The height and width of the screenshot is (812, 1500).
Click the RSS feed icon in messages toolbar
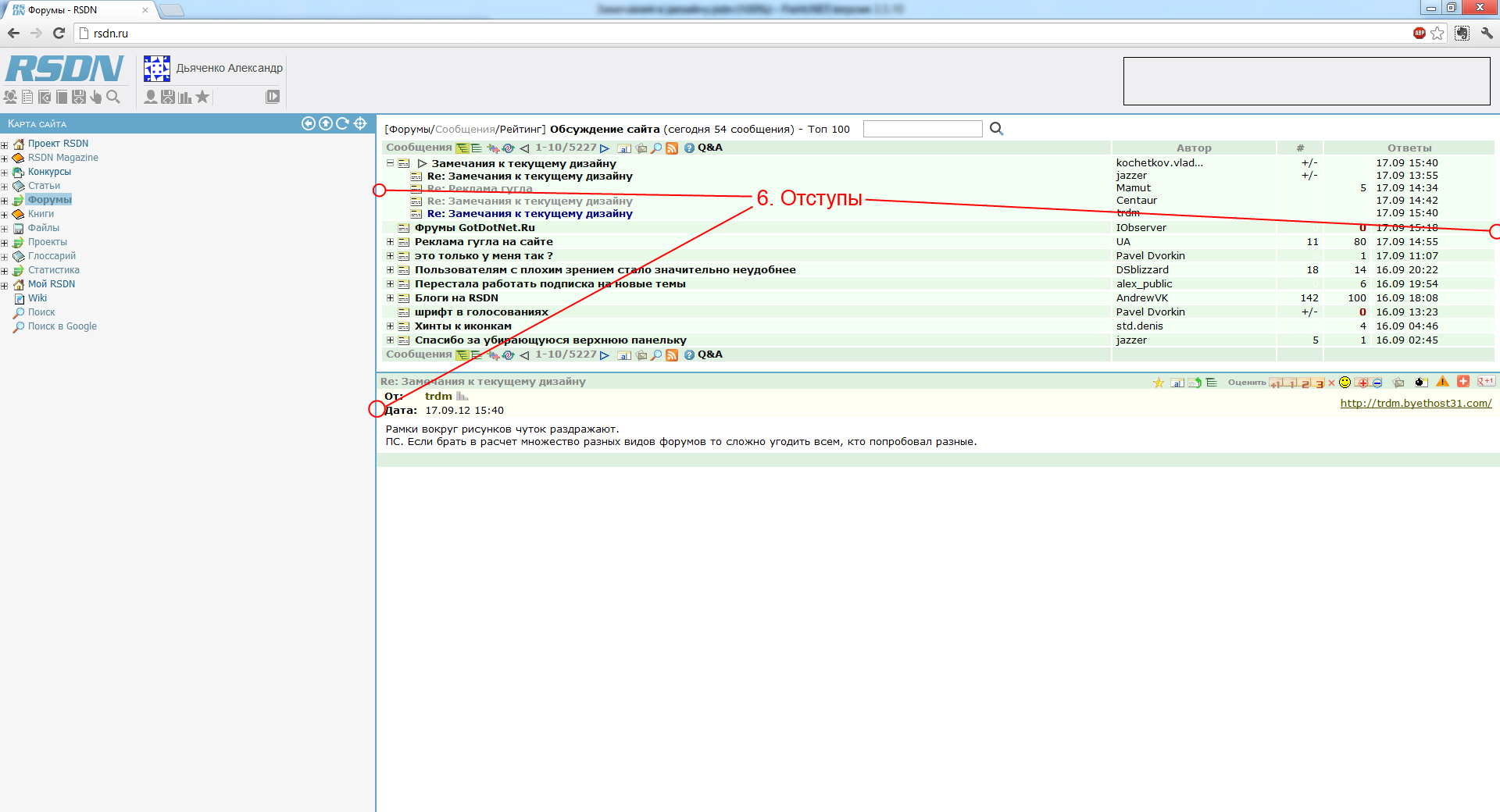[x=671, y=148]
